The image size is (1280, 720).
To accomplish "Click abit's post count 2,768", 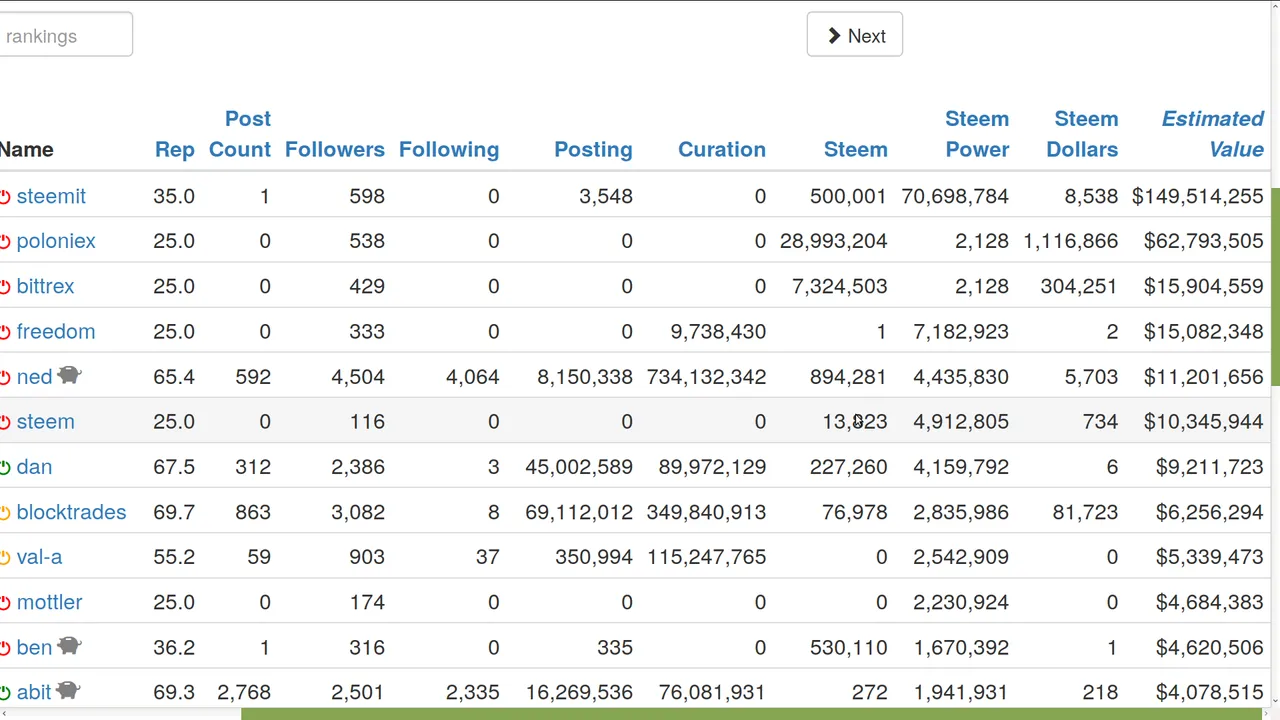I will coord(244,691).
